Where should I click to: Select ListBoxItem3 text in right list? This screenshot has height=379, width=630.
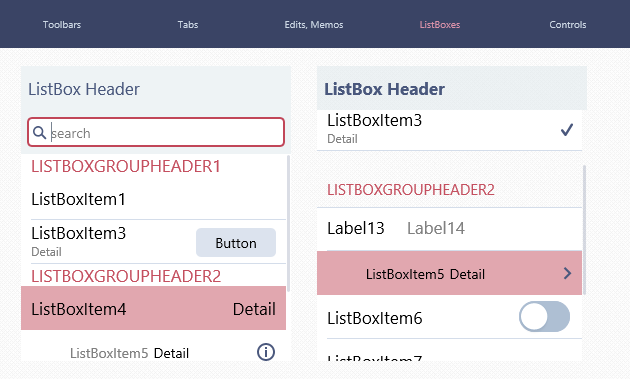click(x=374, y=120)
